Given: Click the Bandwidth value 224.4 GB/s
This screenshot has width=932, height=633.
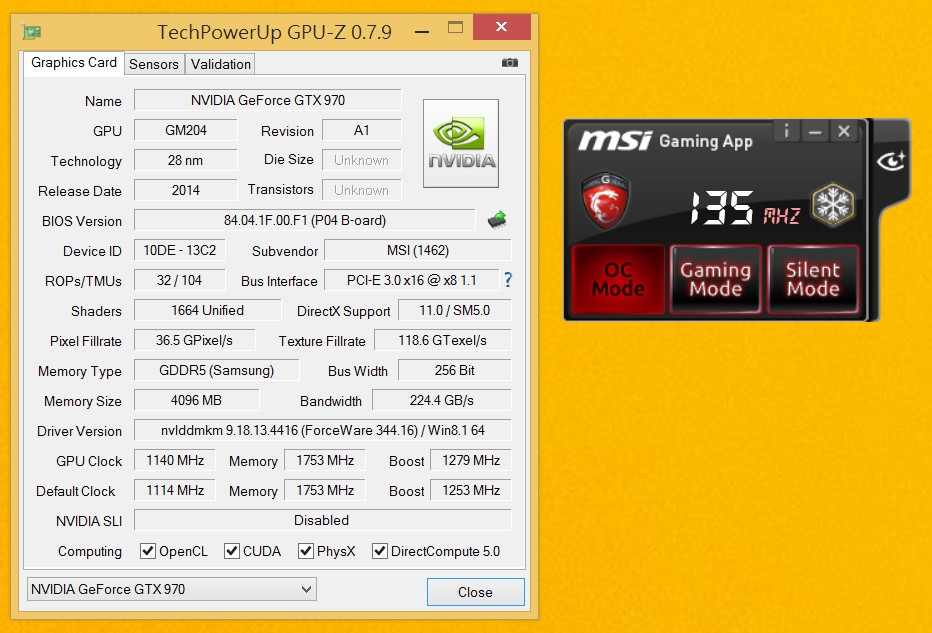Looking at the screenshot, I should pos(442,400).
